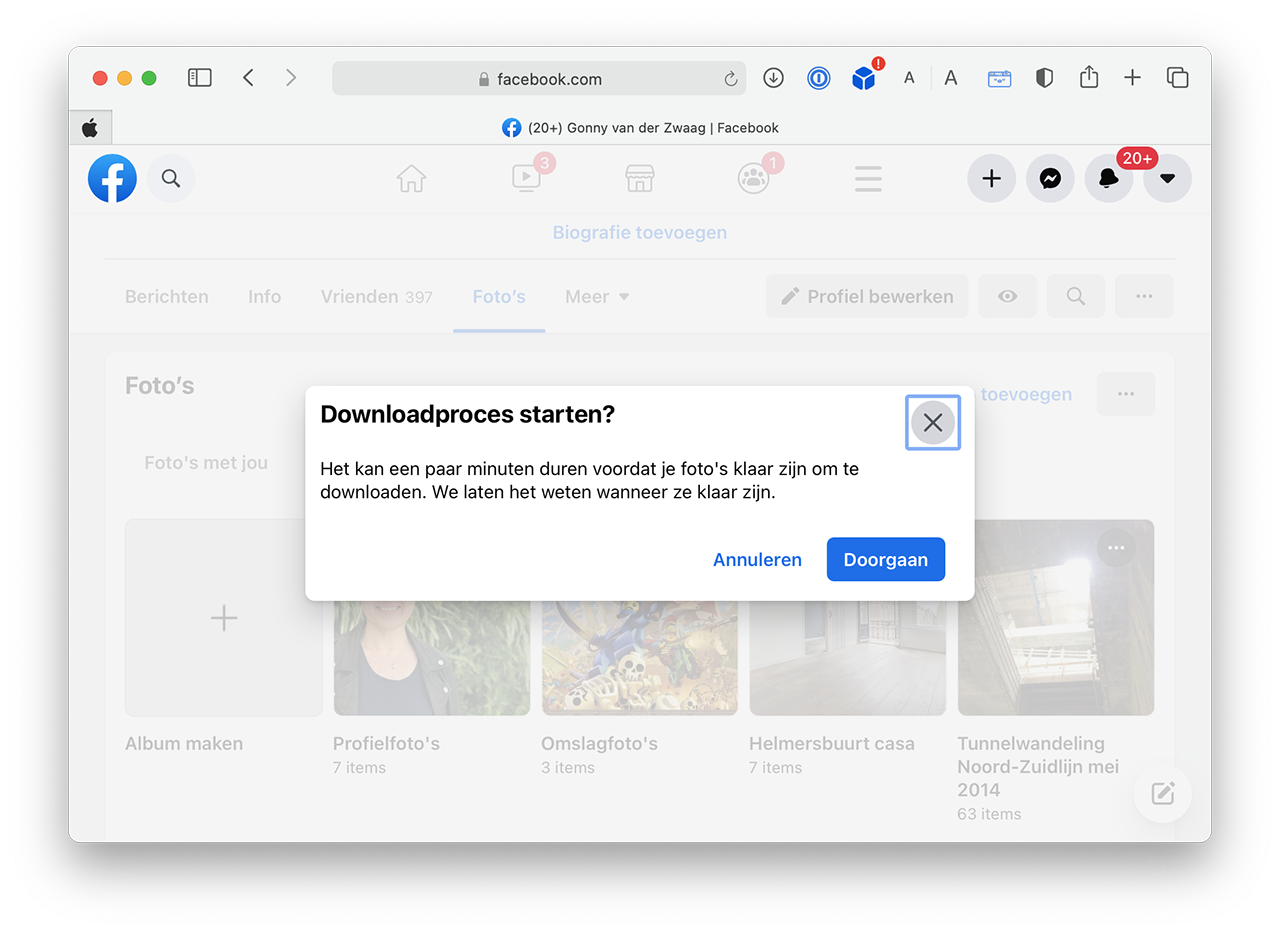The height and width of the screenshot is (933, 1280).
Task: Open the Groups icon
Action: [x=753, y=179]
